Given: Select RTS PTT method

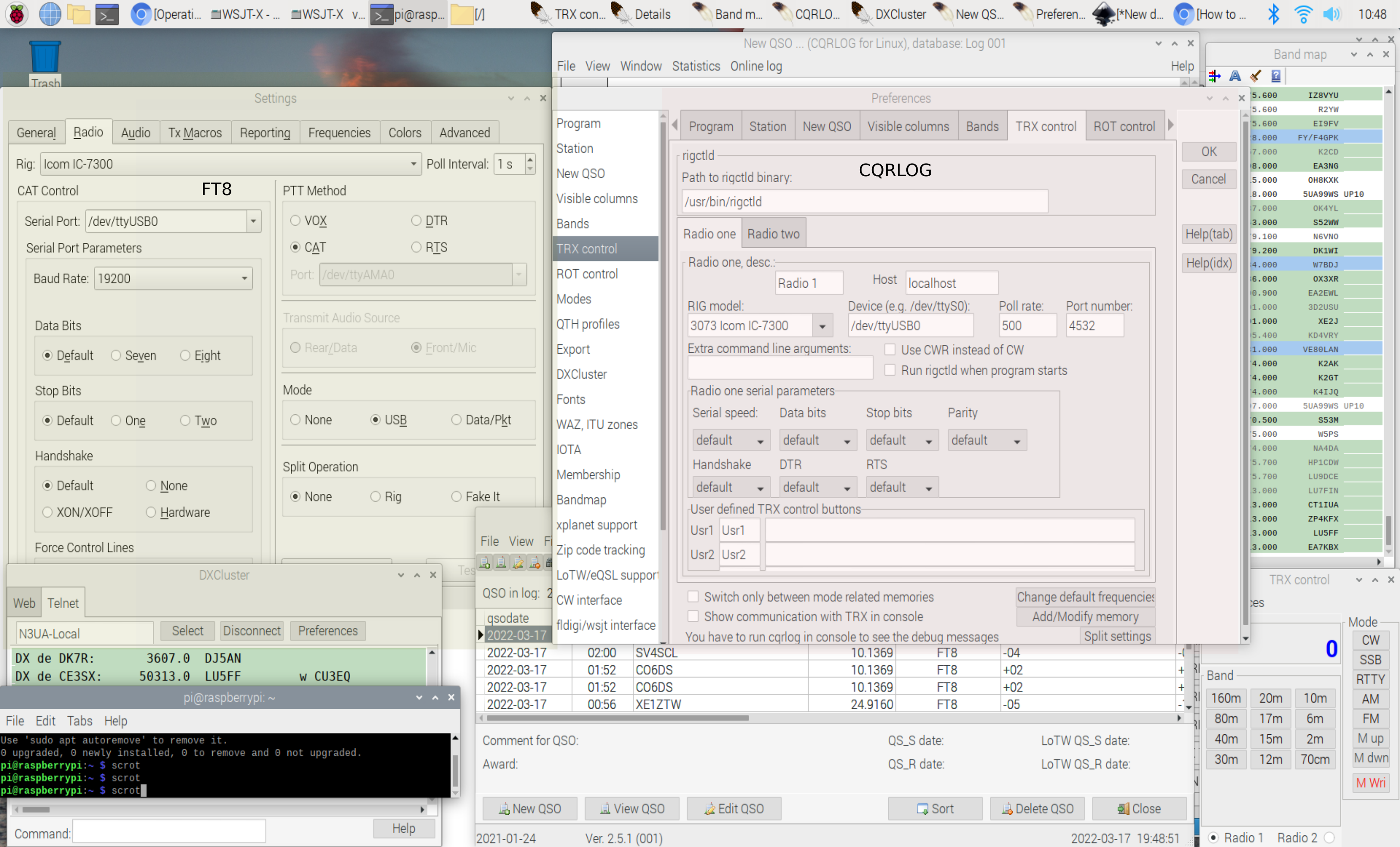Looking at the screenshot, I should pyautogui.click(x=429, y=247).
